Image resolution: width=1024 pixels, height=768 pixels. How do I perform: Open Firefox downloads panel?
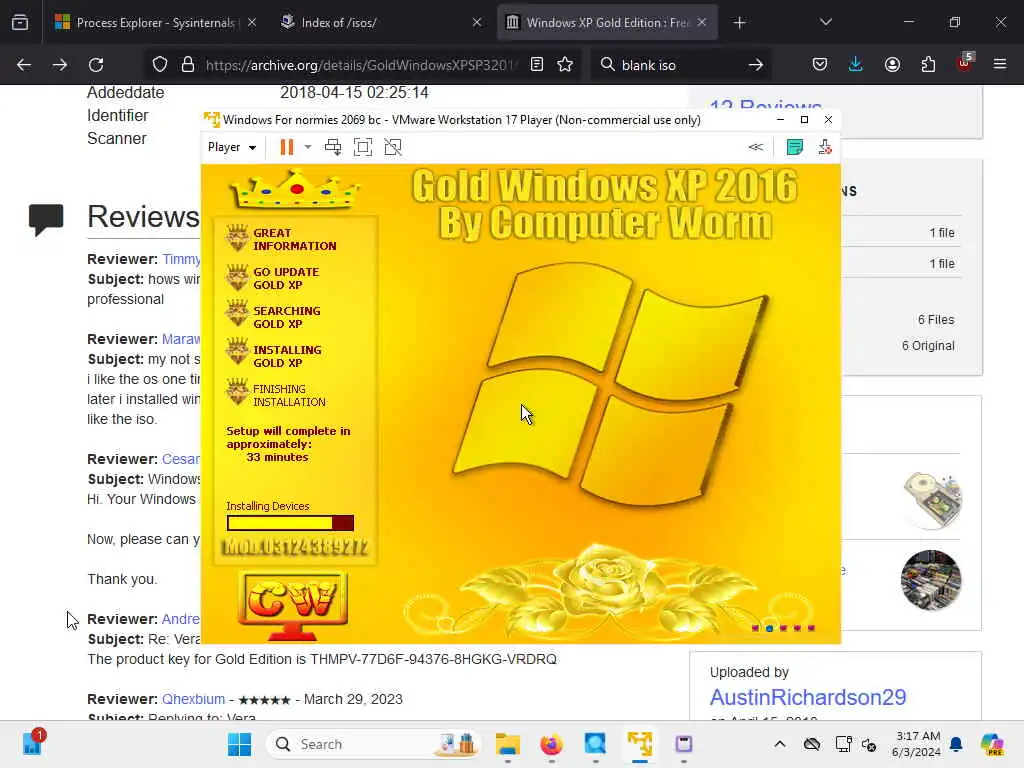coord(856,65)
